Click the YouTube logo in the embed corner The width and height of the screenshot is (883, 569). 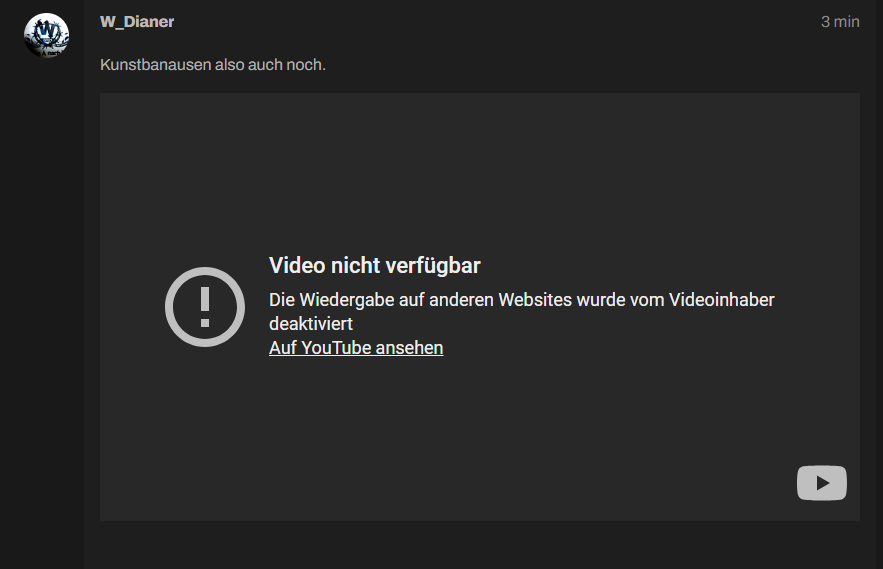click(x=822, y=483)
